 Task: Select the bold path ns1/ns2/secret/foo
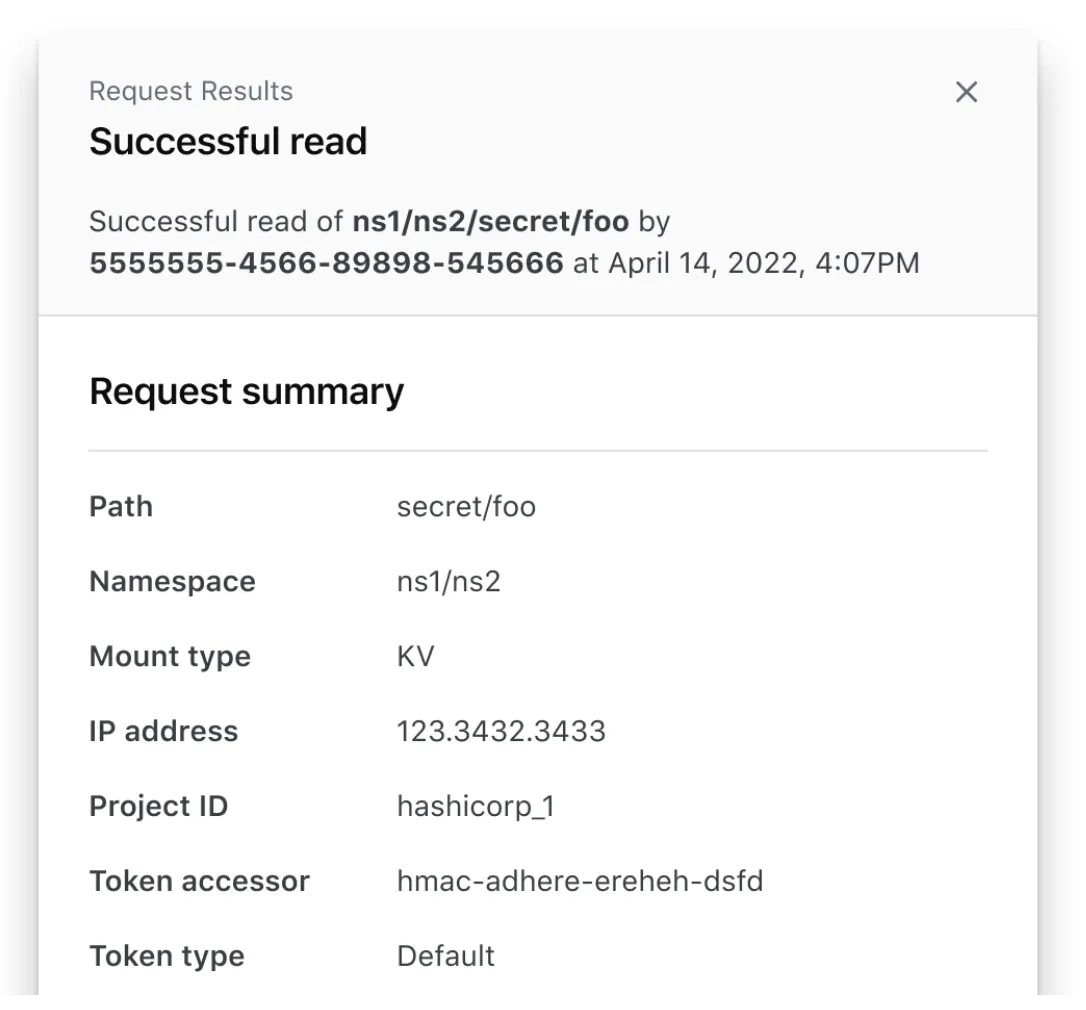(x=490, y=221)
